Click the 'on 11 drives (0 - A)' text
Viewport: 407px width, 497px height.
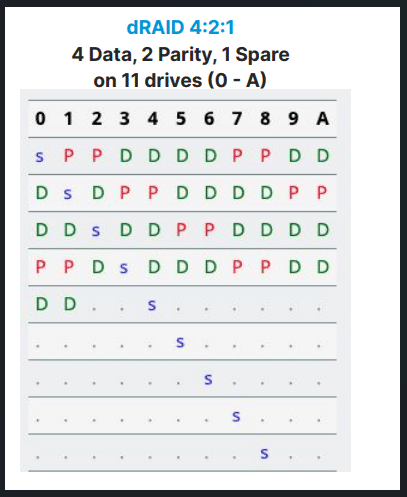[x=180, y=80]
